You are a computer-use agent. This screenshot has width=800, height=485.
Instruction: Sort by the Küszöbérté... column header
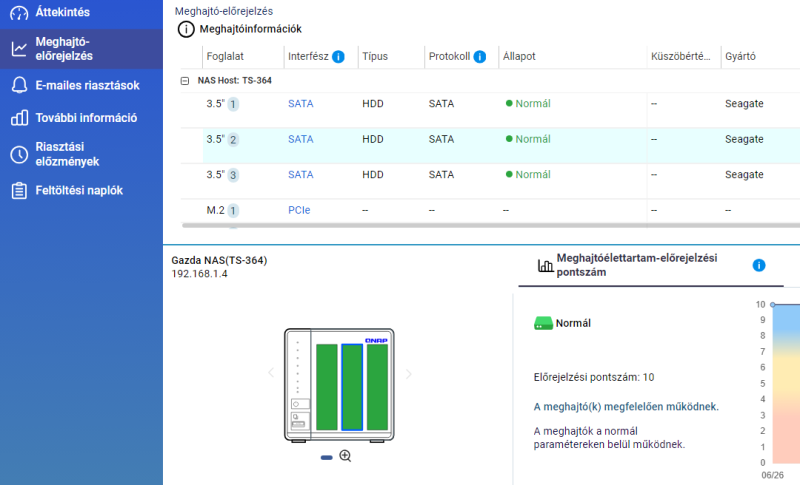pos(680,57)
